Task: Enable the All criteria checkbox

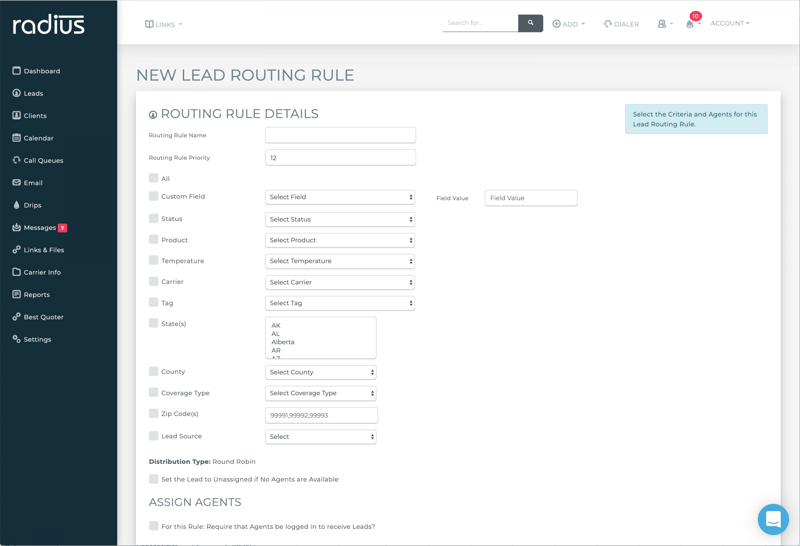Action: (154, 178)
